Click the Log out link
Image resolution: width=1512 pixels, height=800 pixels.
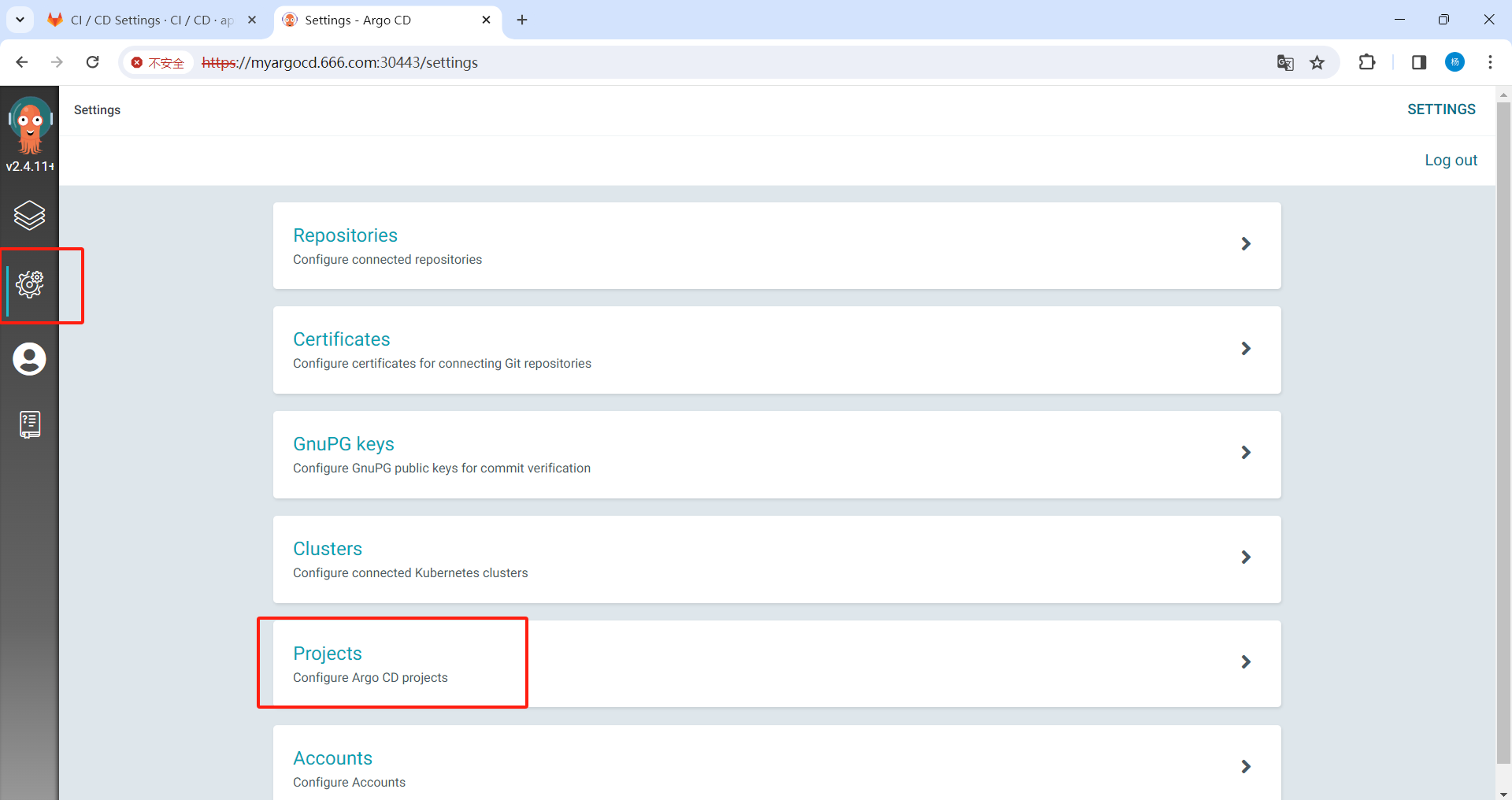(1451, 160)
